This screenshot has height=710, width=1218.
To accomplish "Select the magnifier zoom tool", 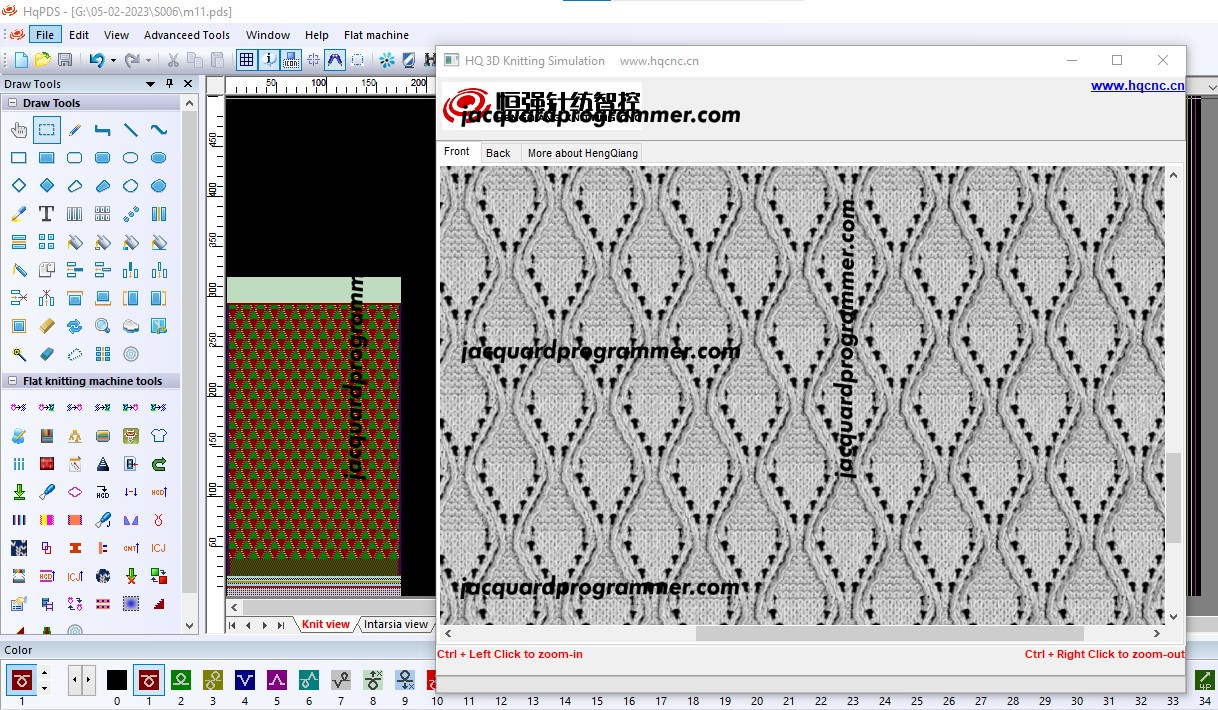I will (x=103, y=326).
